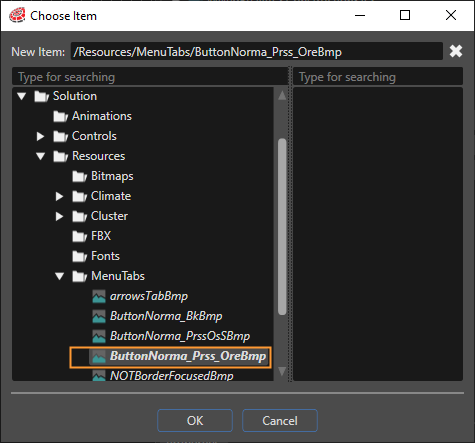Collapse the Resources folder
Image resolution: width=475 pixels, height=443 pixels.
(41, 156)
